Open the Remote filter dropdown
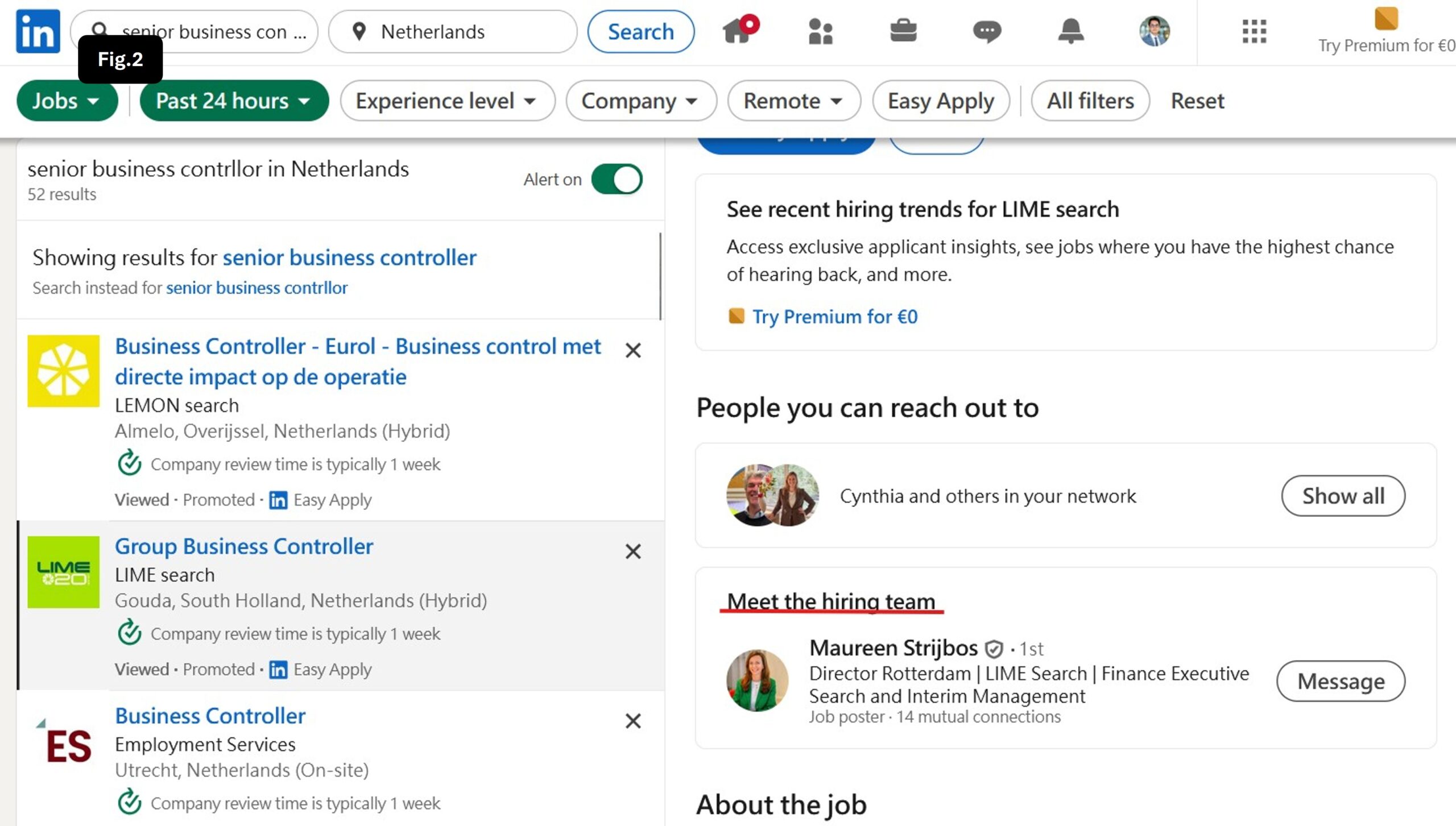This screenshot has height=826, width=1456. (793, 101)
